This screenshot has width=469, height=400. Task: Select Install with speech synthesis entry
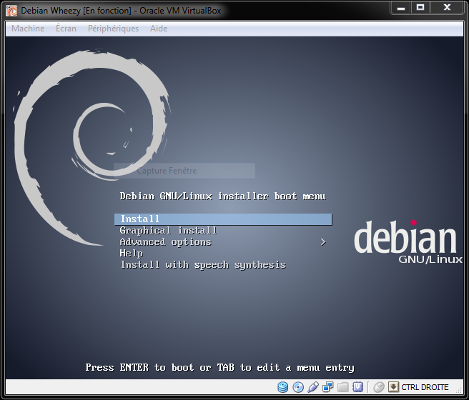(203, 265)
